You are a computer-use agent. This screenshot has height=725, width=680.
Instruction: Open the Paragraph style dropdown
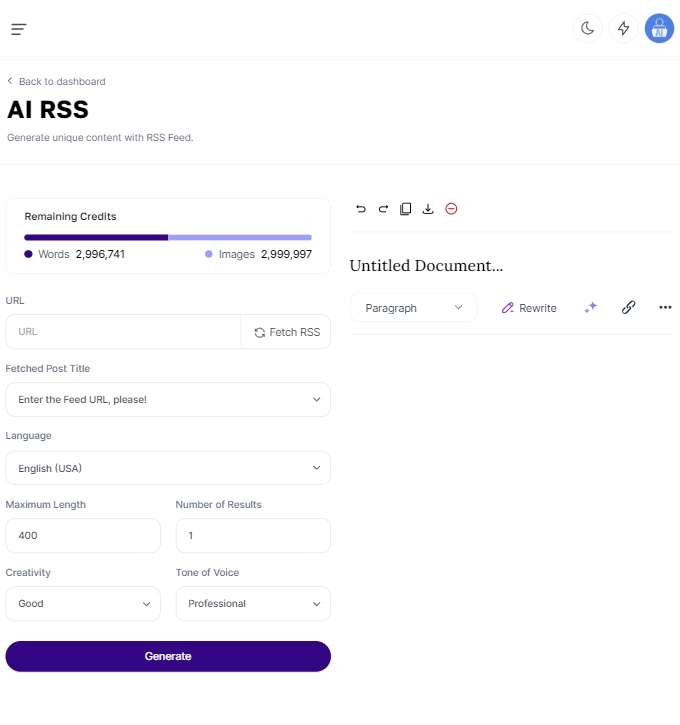click(x=413, y=307)
